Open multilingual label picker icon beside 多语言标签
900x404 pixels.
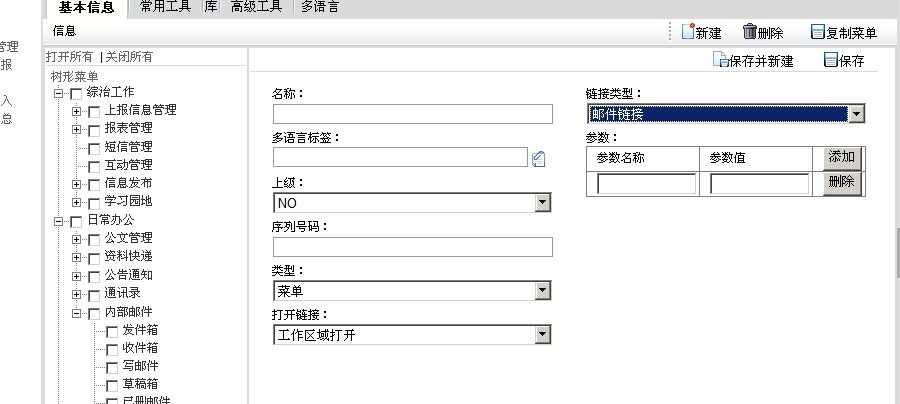point(538,159)
